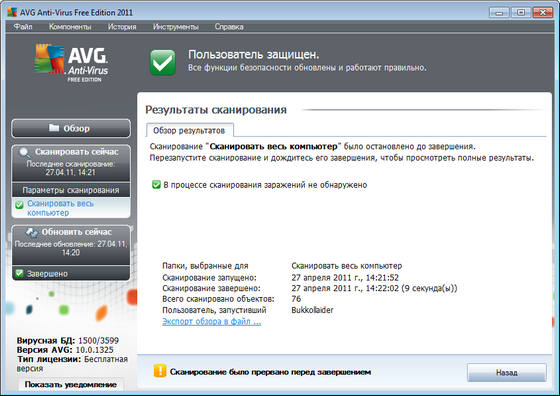Click the update arrows icon on Обновить сейчас
The height and width of the screenshot is (396, 560).
(32, 232)
